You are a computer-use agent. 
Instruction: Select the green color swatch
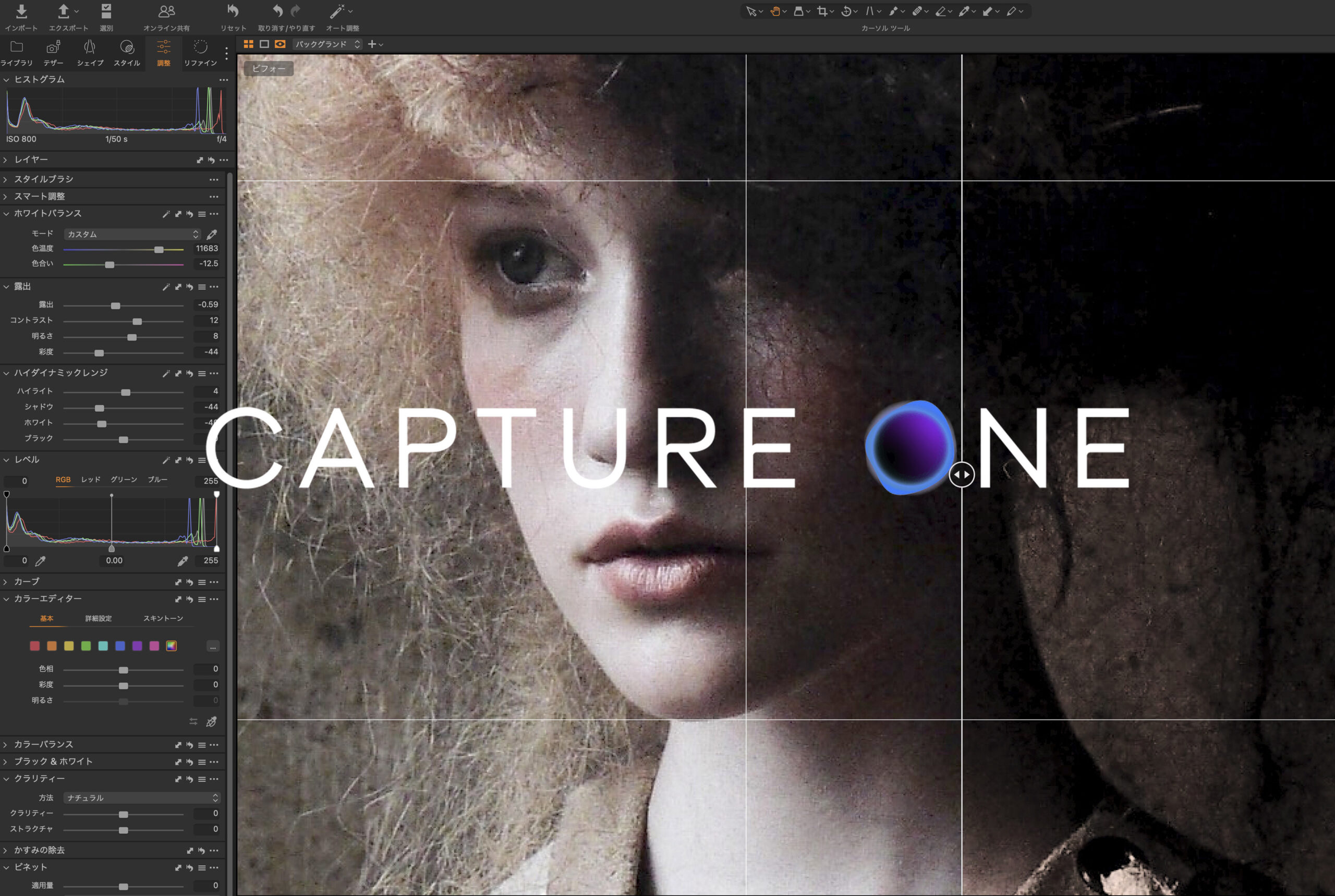point(86,646)
